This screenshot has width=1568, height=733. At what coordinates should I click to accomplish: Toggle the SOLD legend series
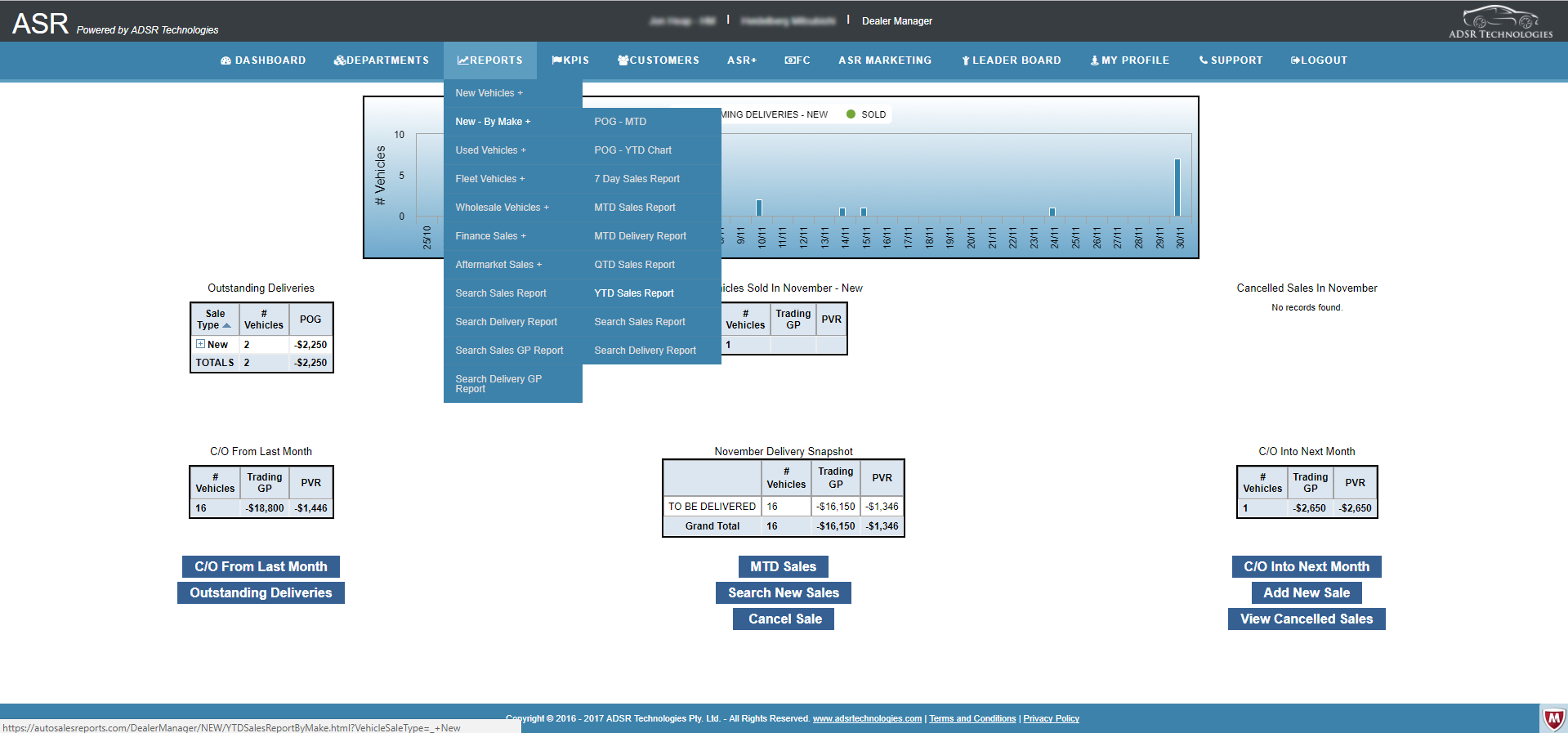pos(866,114)
